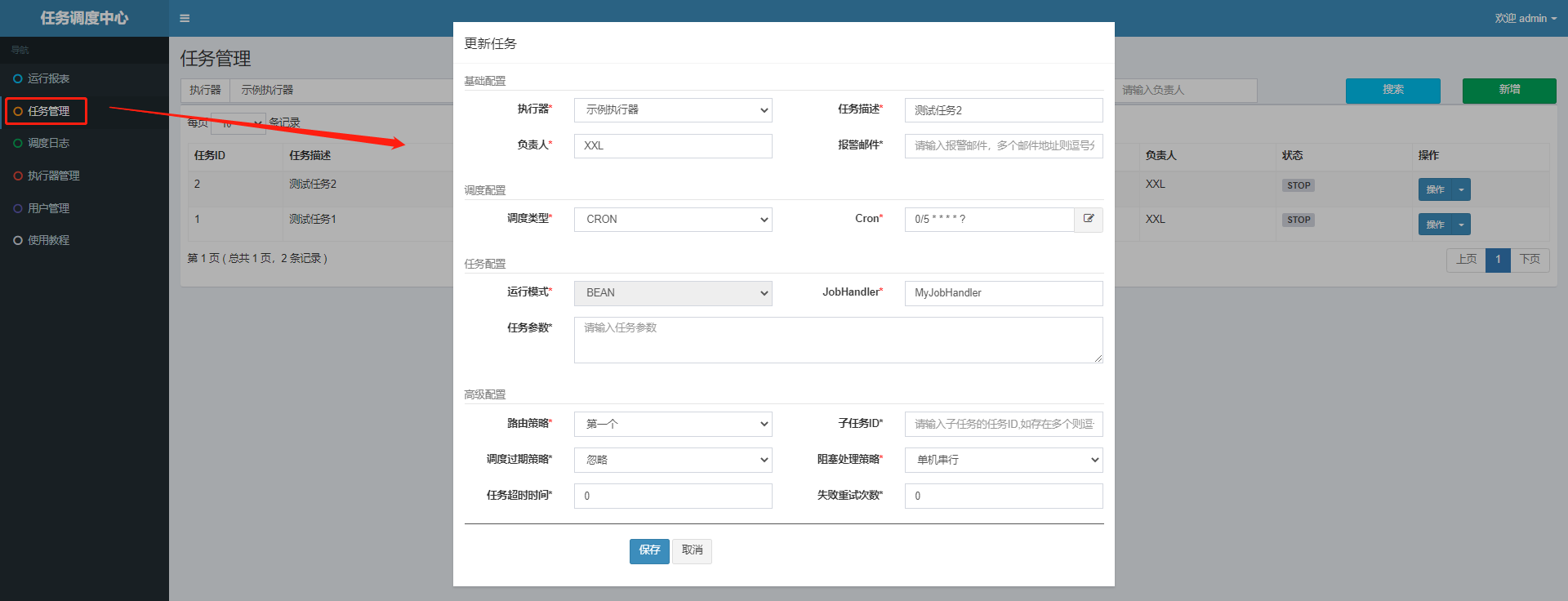The height and width of the screenshot is (601, 1568).
Task: Focus the 负责人 input with XXL
Action: pyautogui.click(x=673, y=146)
